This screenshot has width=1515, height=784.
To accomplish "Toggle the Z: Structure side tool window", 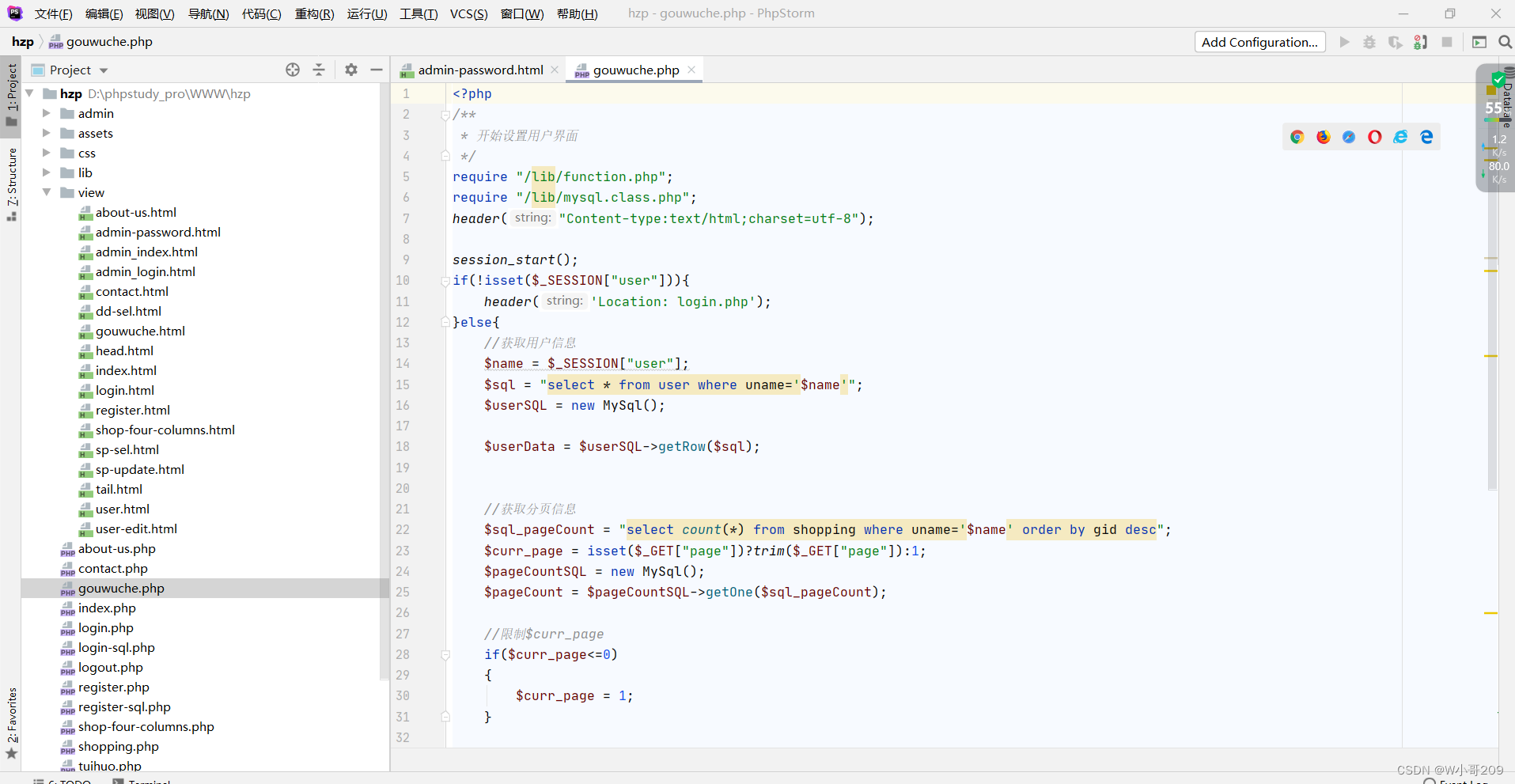I will coord(11,184).
